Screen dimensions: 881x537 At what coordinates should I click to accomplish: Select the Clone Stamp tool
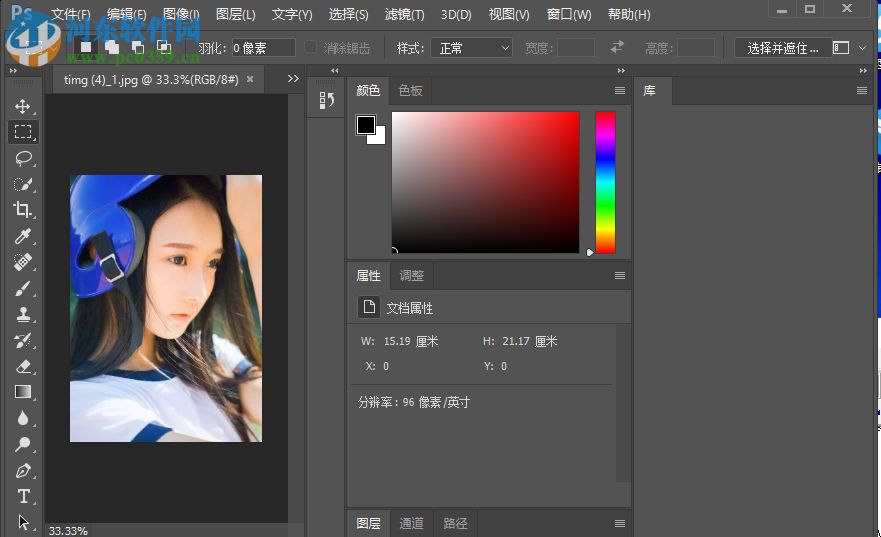click(x=22, y=315)
